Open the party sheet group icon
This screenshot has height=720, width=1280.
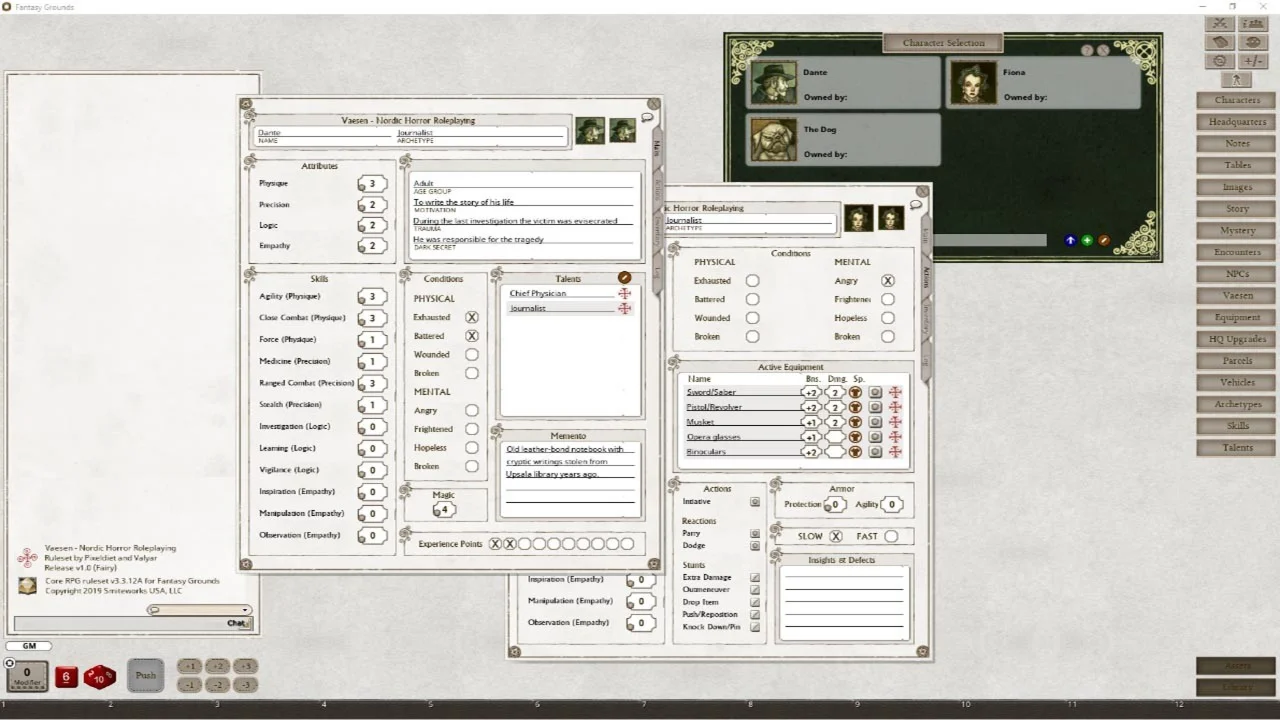point(1254,23)
